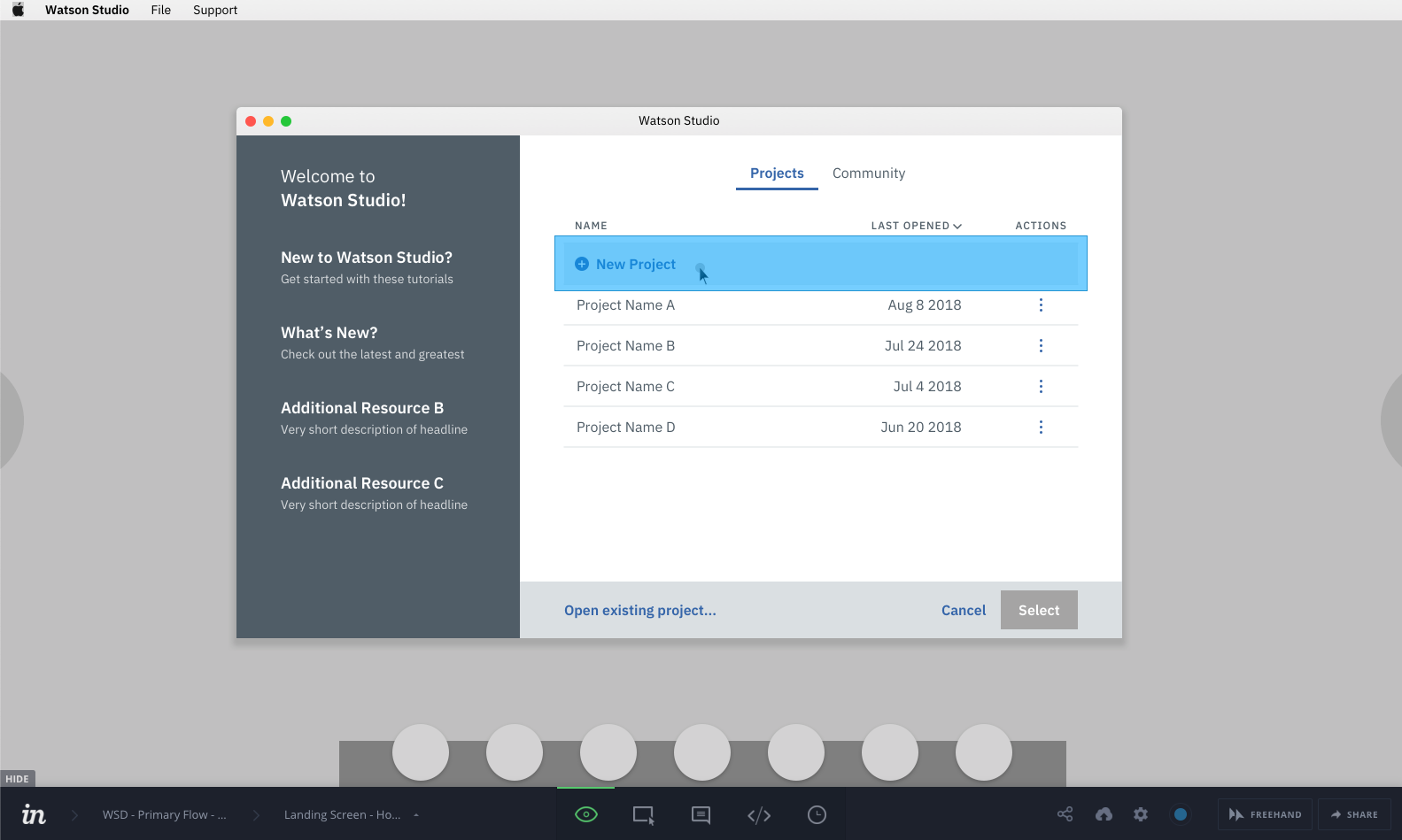1402x840 pixels.
Task: Open history mode clock icon
Action: (x=817, y=814)
